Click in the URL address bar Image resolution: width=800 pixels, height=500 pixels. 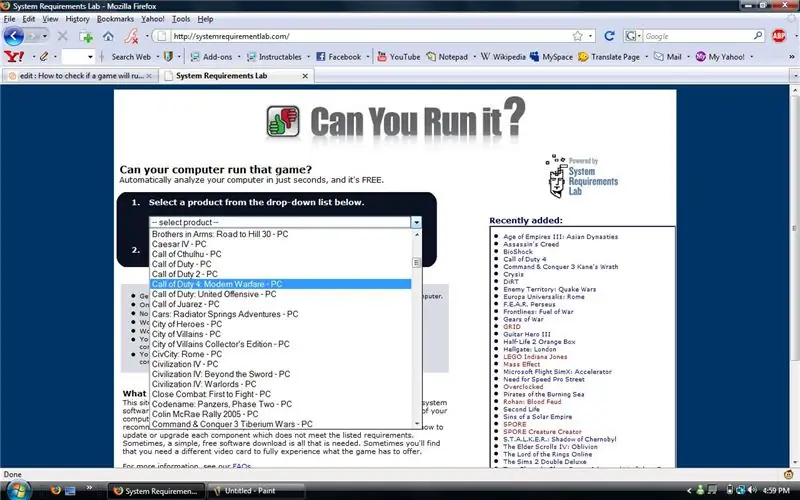pyautogui.click(x=370, y=36)
